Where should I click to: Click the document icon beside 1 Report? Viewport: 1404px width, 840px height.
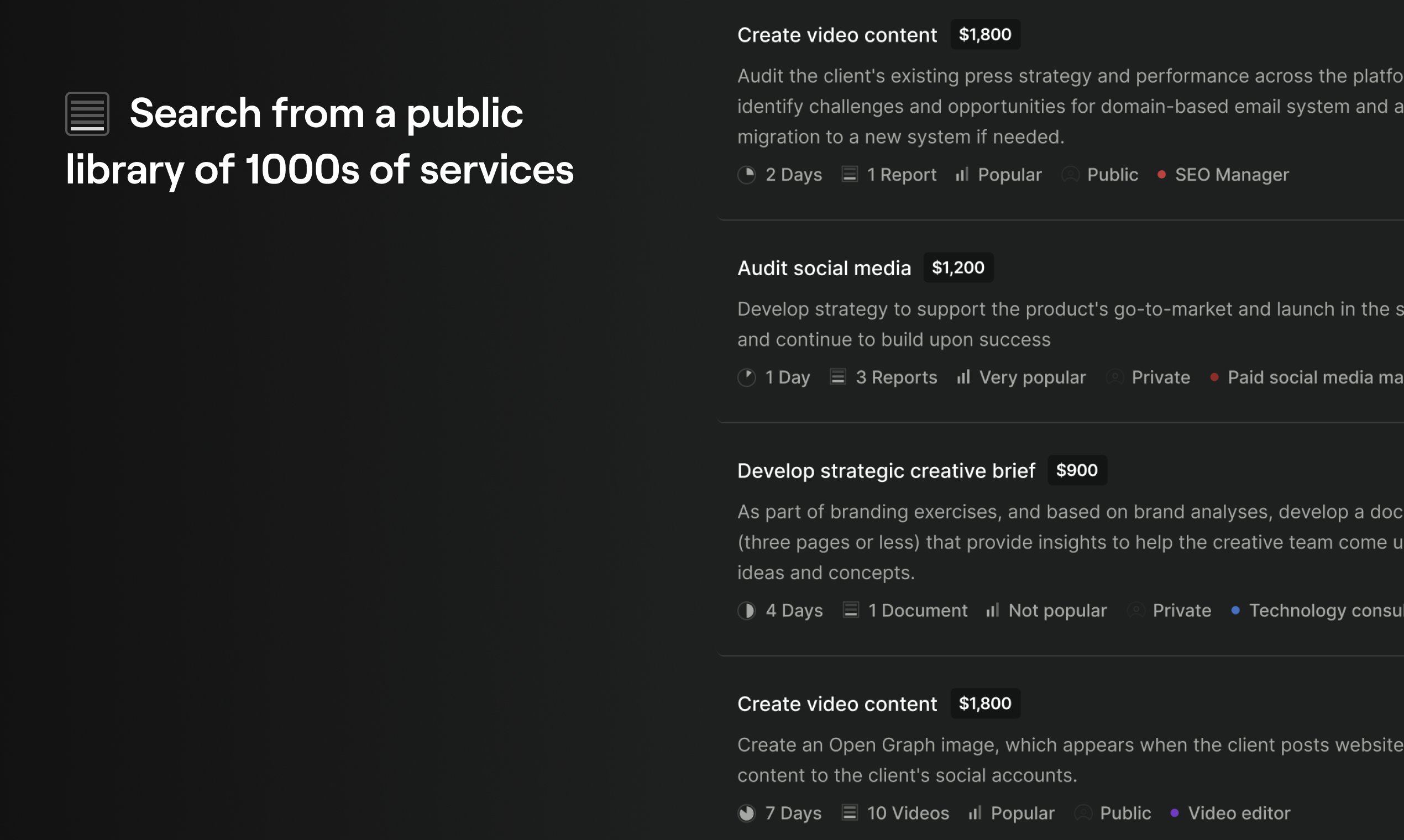(x=849, y=174)
